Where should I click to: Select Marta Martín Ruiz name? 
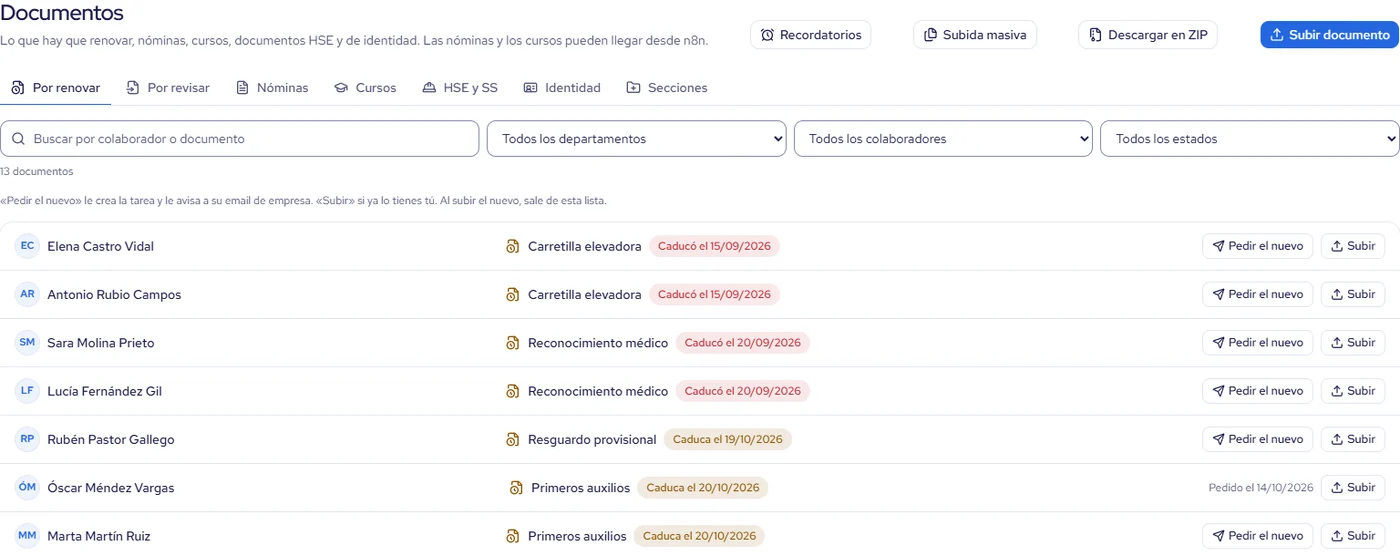coord(99,536)
